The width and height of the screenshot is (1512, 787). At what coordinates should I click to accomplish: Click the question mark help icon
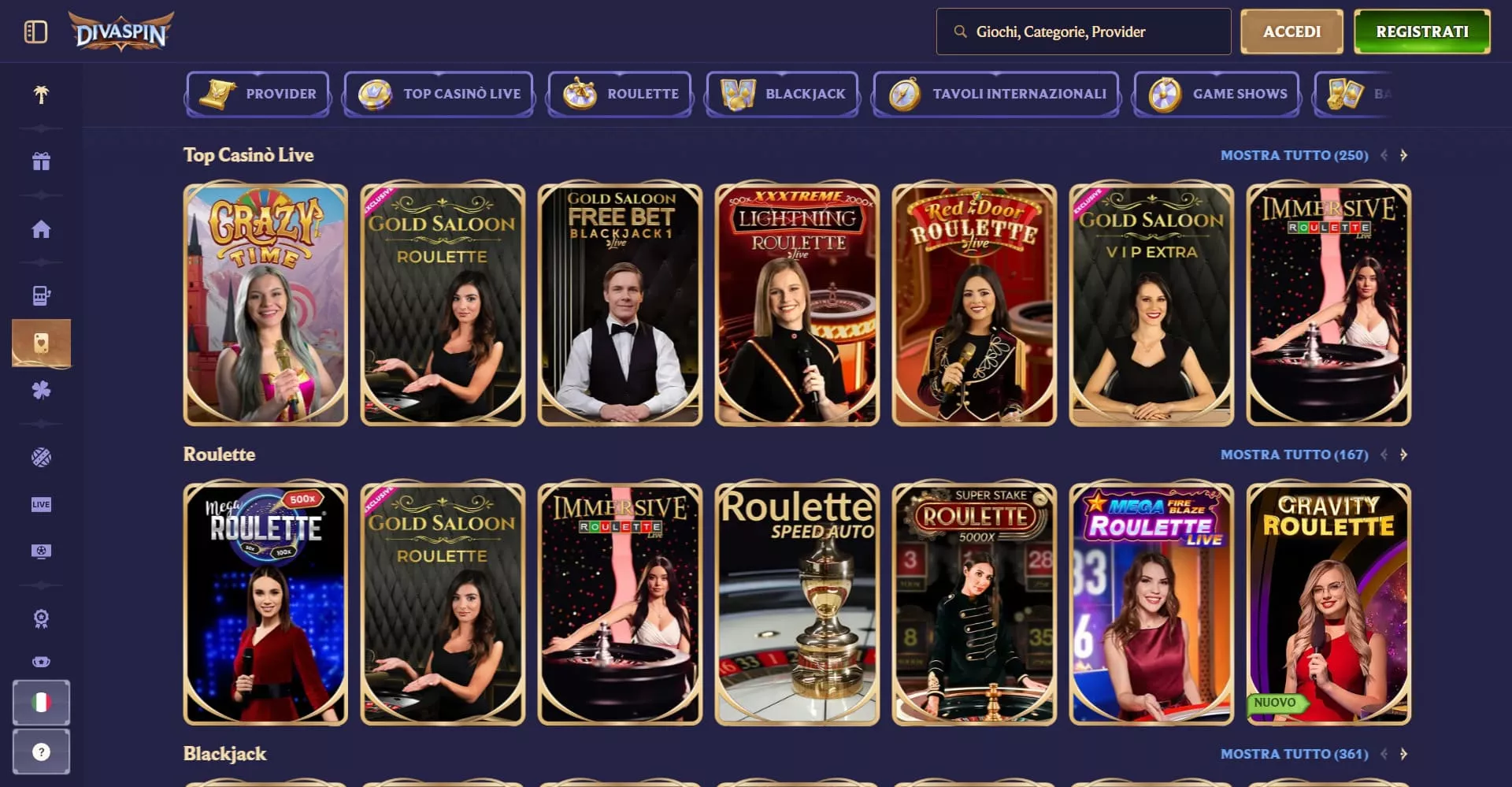click(x=41, y=752)
